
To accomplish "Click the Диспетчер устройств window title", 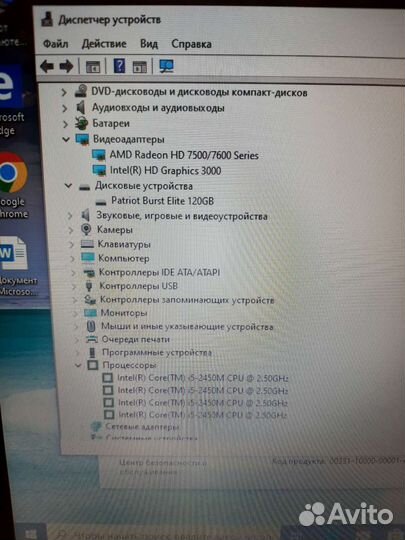I will 110,20.
